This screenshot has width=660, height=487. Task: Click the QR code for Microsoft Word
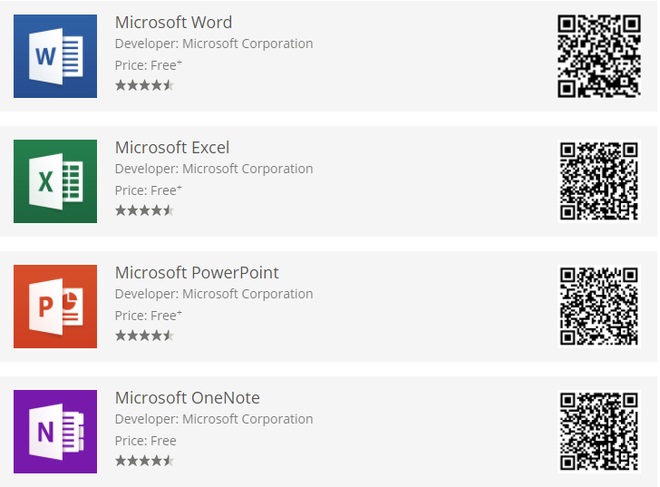(599, 56)
